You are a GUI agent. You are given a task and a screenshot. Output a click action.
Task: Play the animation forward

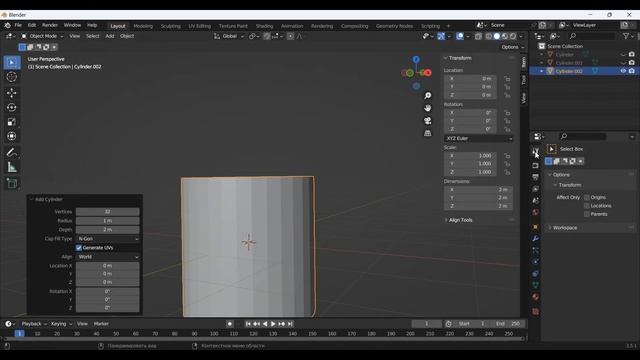click(x=273, y=324)
